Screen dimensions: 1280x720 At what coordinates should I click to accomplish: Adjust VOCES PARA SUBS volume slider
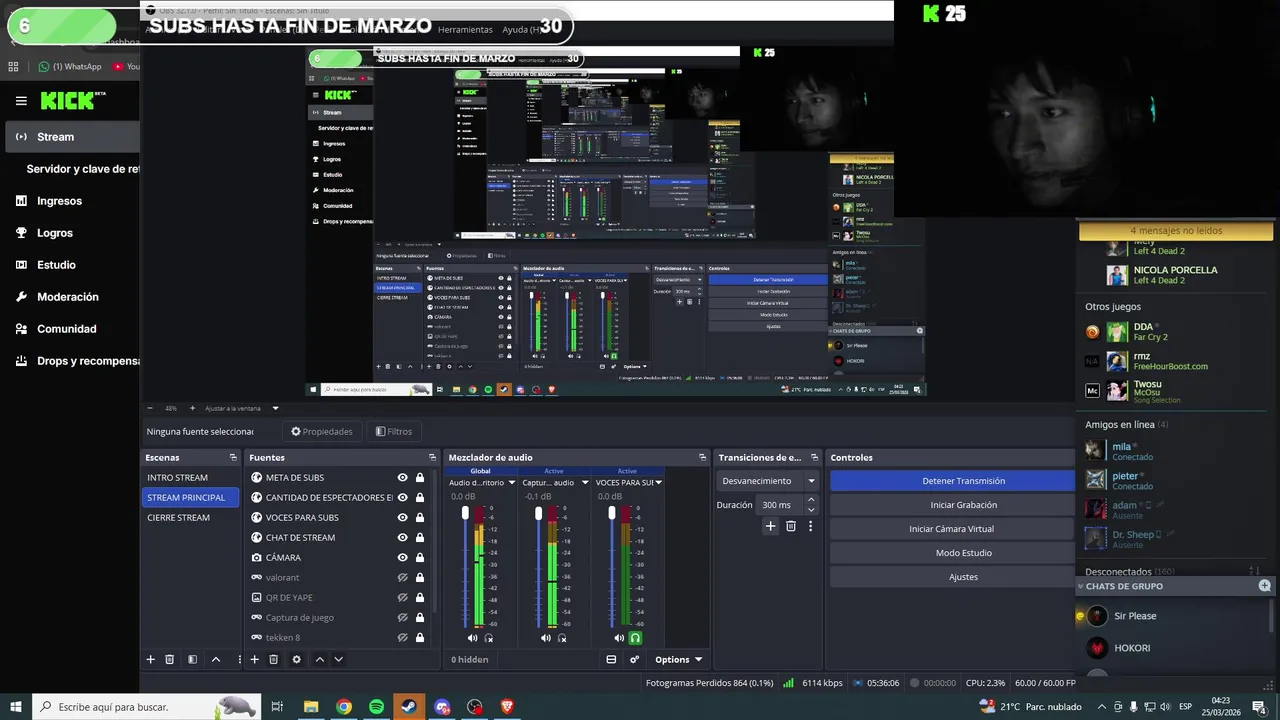[x=611, y=513]
